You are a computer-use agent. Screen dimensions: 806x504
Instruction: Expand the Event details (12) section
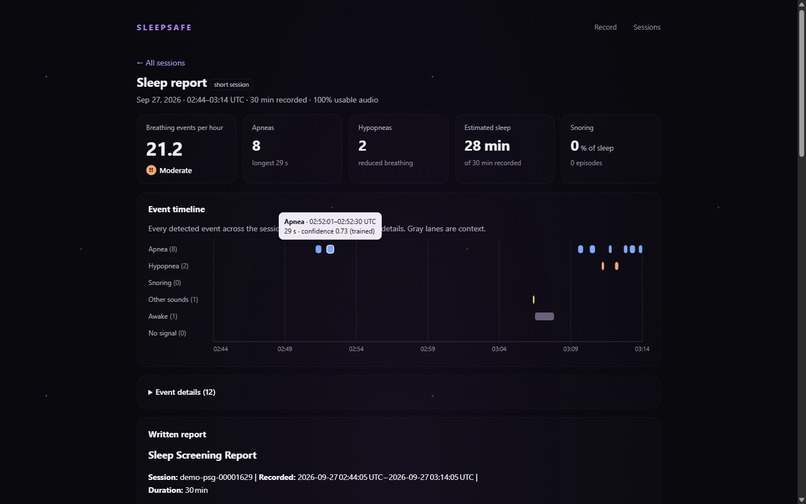pos(182,392)
